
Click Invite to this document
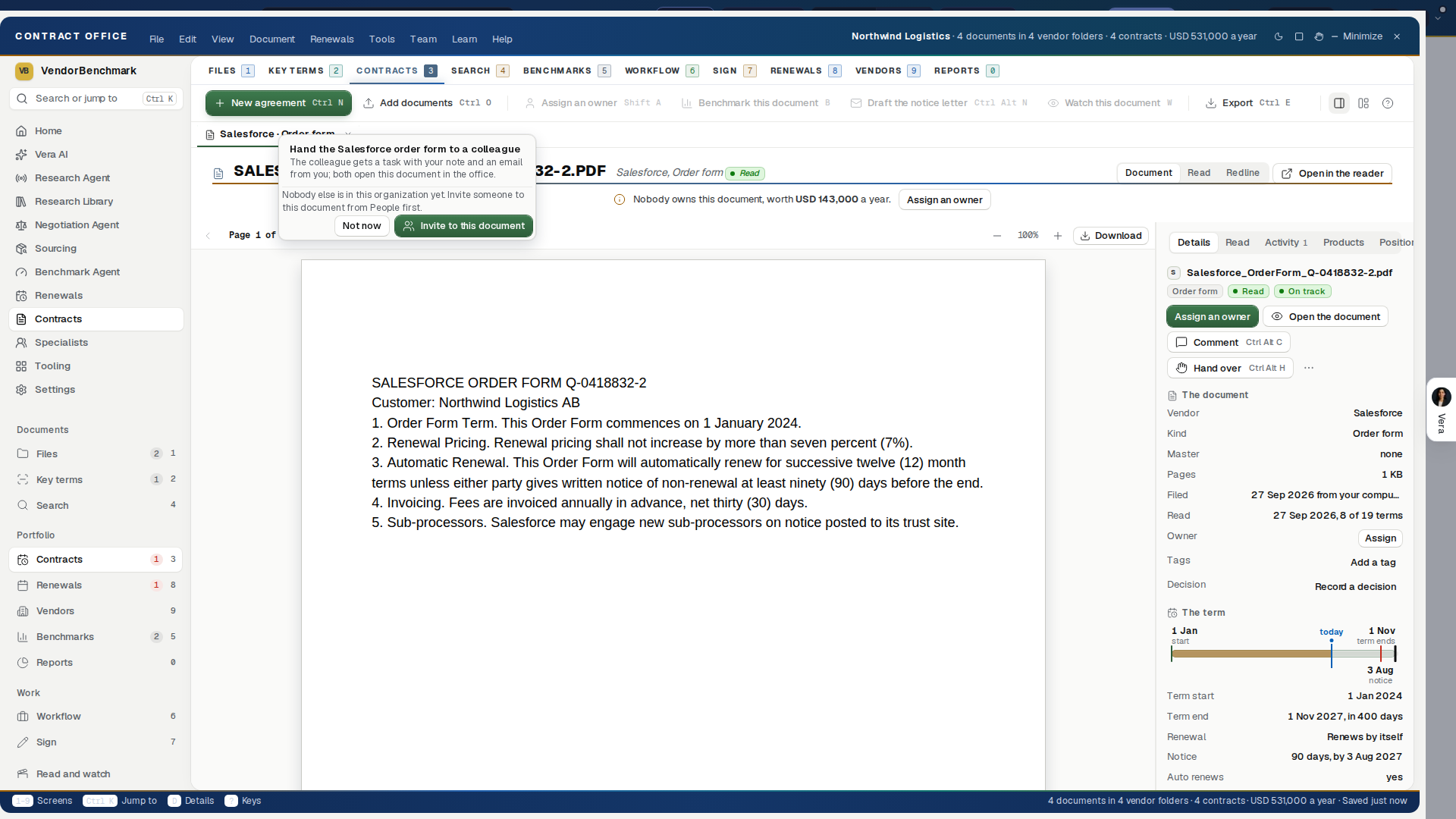pos(464,226)
